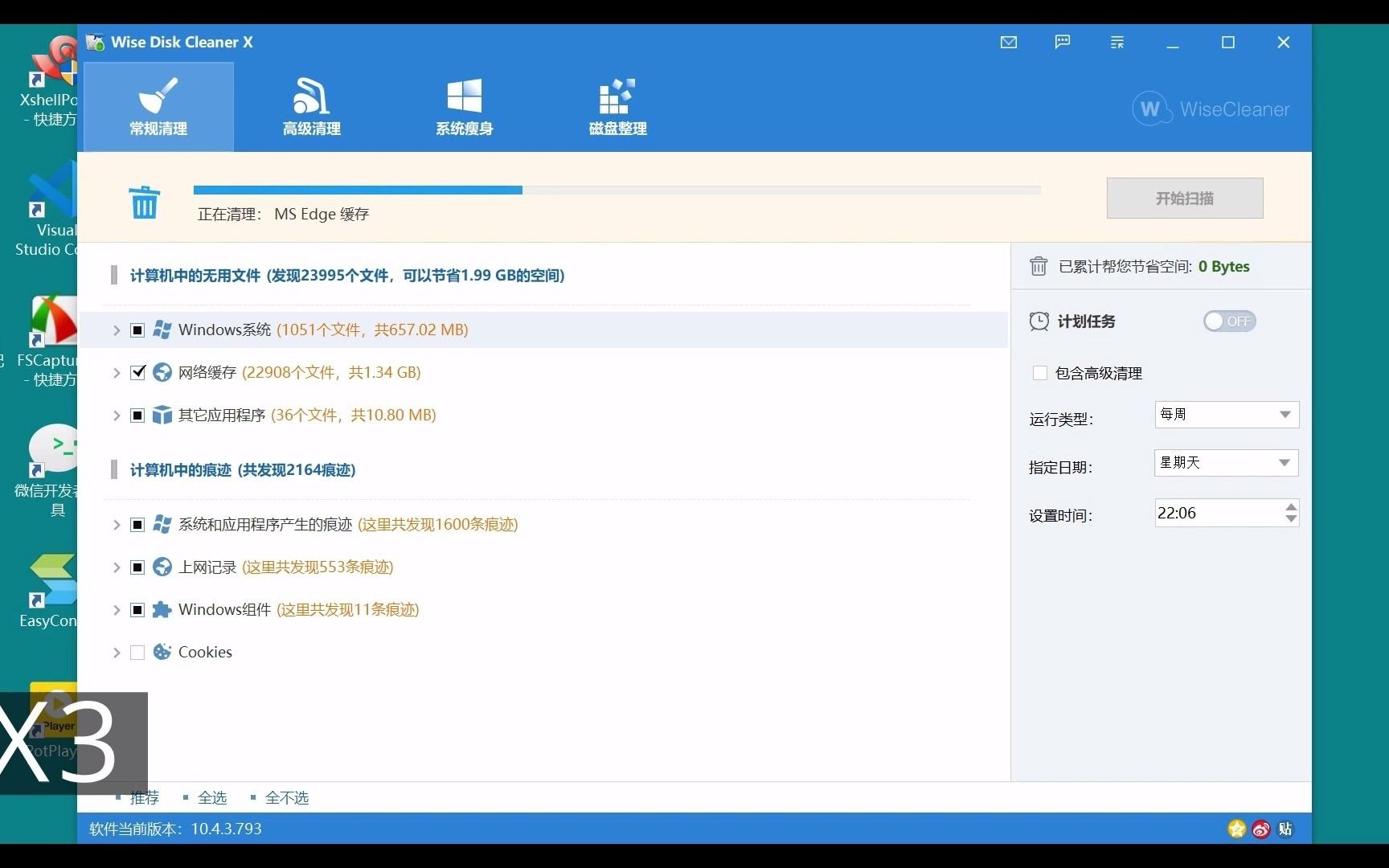This screenshot has height=868, width=1389.
Task: Click the WiseCleaner logo link
Action: pos(1209,108)
